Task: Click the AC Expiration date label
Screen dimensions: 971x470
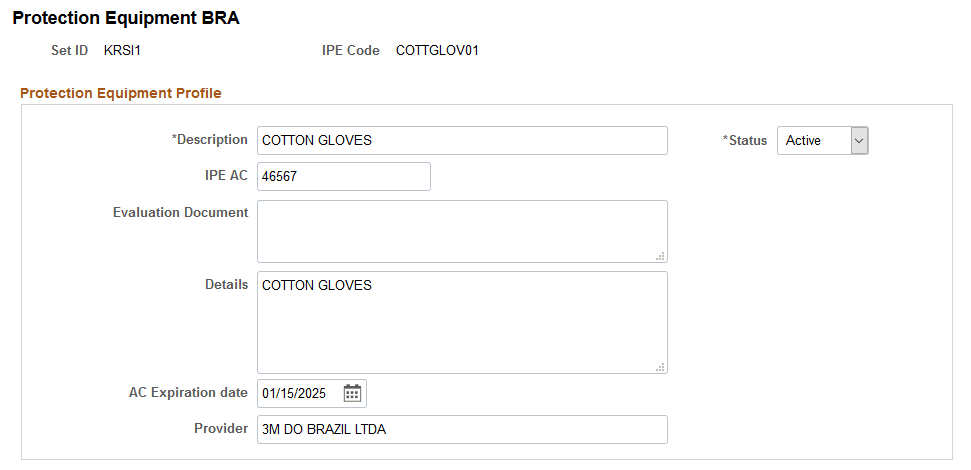Action: 188,393
